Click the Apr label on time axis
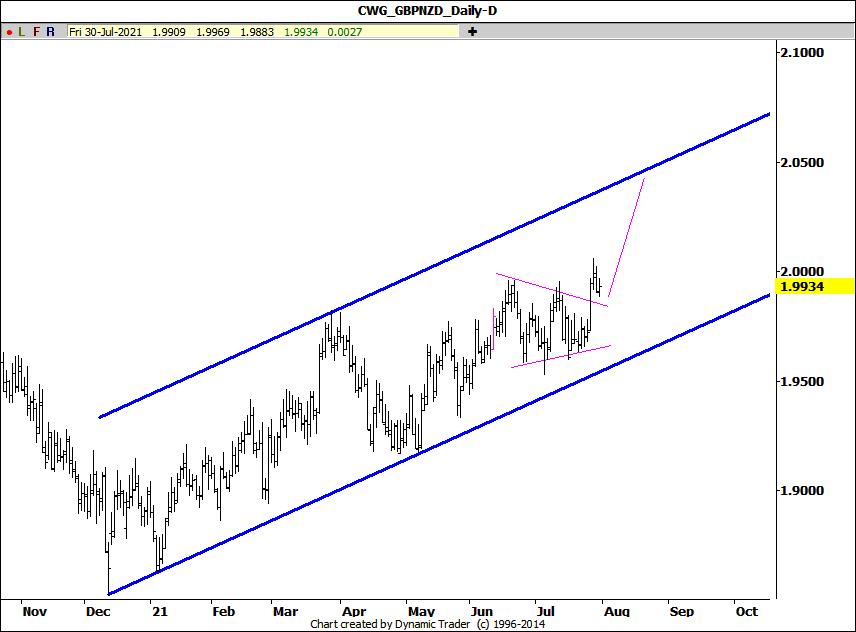This screenshot has height=632, width=856. point(354,611)
